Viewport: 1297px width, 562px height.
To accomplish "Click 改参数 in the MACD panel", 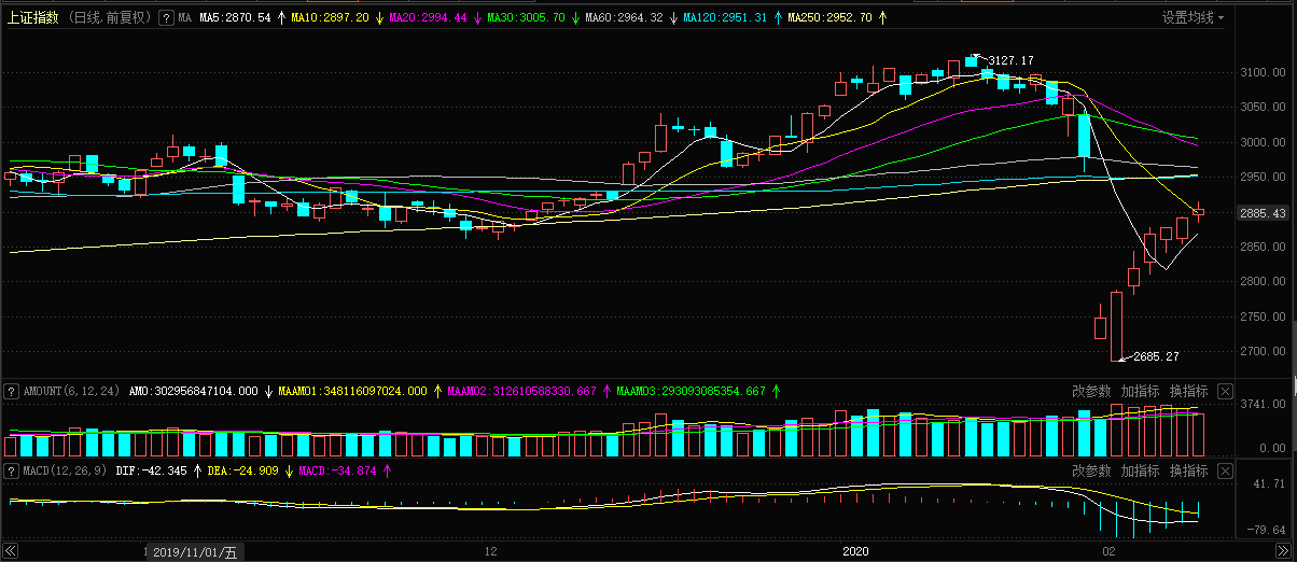I will point(1091,470).
